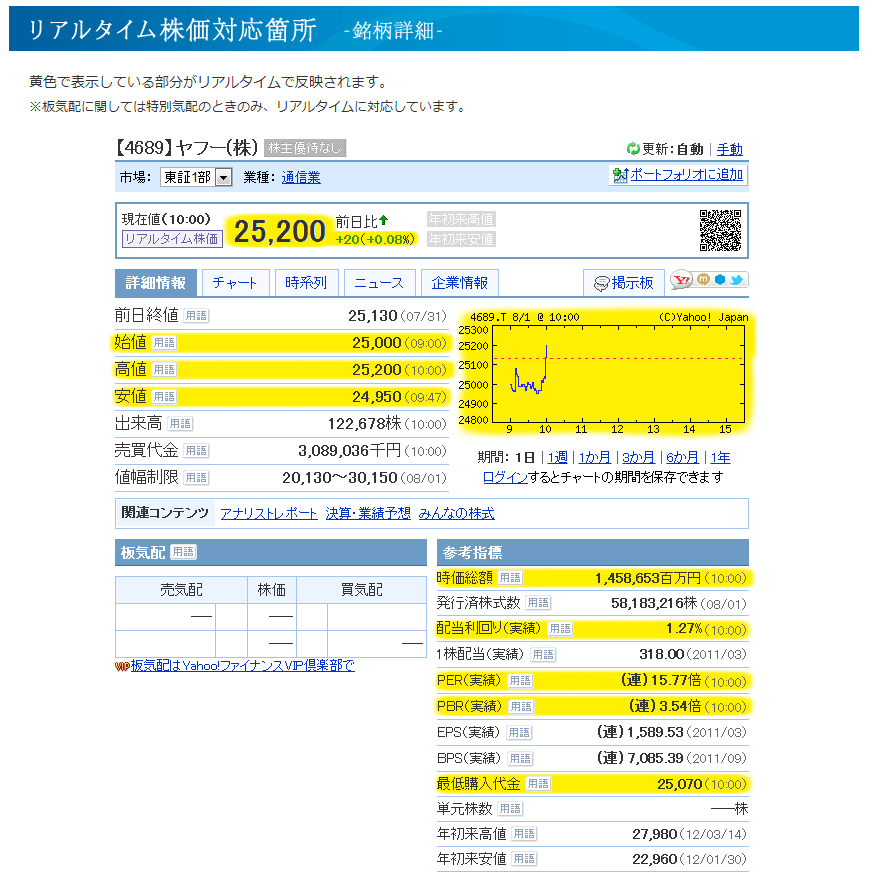Open the みんなの株式 link
Screen dimensions: 873x885
[x=457, y=514]
